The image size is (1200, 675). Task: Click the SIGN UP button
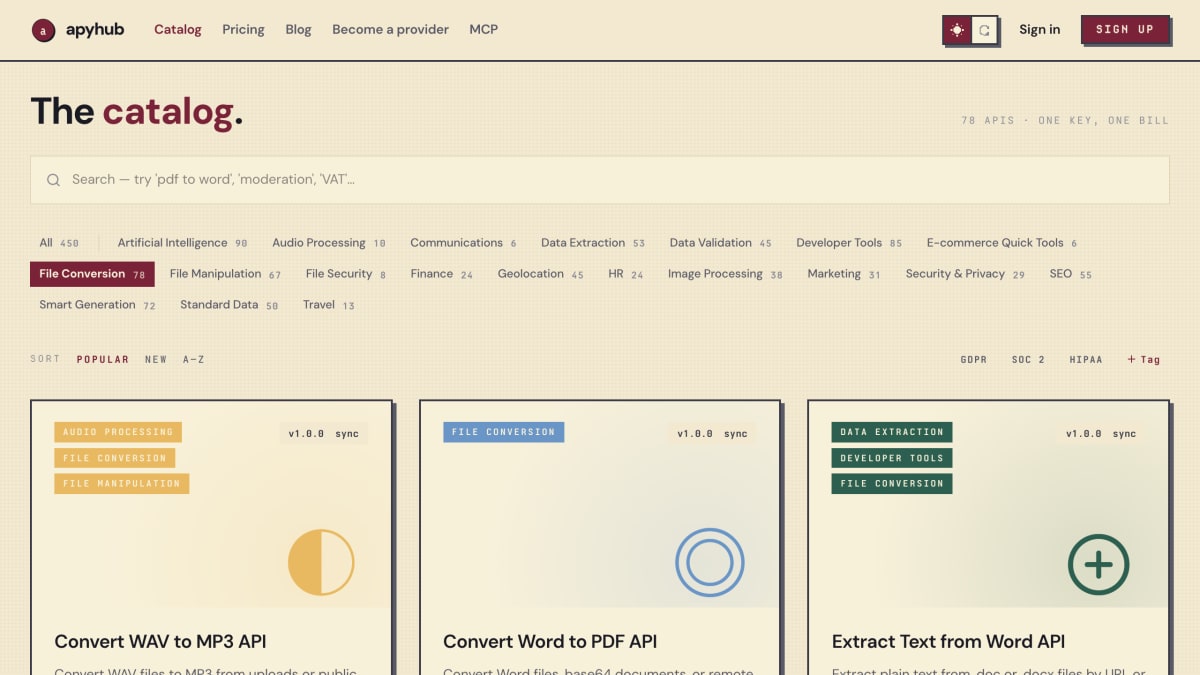tap(1125, 30)
